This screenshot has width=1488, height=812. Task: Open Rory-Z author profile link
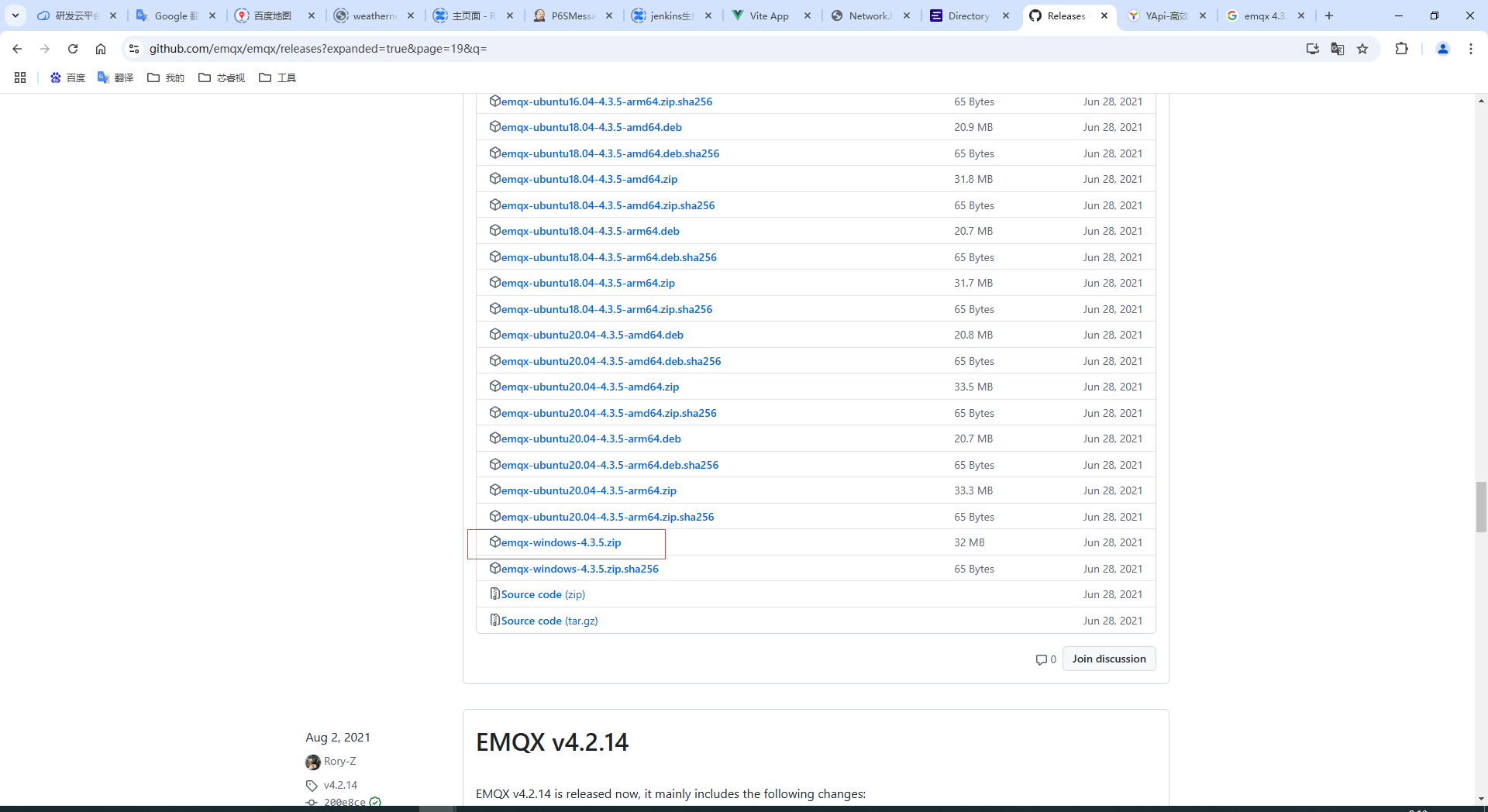point(339,761)
